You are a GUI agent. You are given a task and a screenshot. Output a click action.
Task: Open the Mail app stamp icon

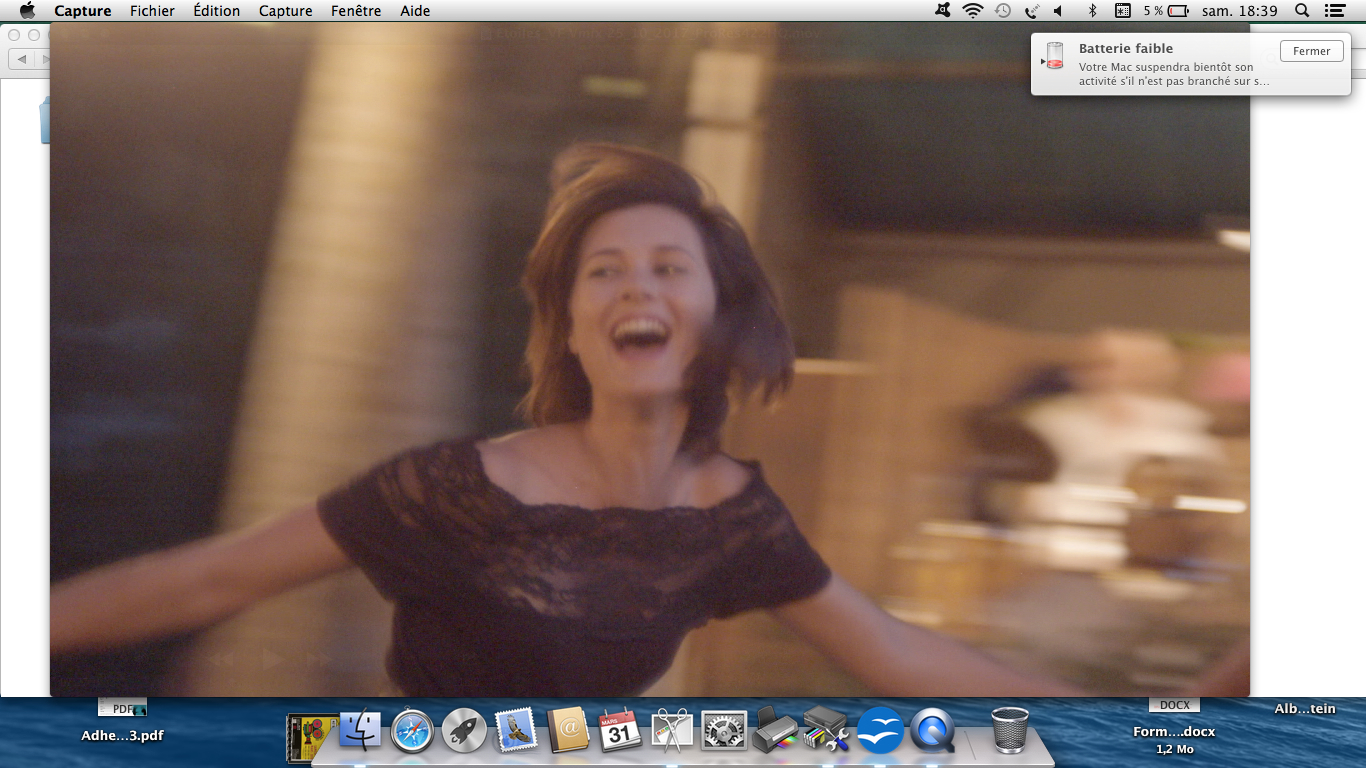(x=516, y=731)
